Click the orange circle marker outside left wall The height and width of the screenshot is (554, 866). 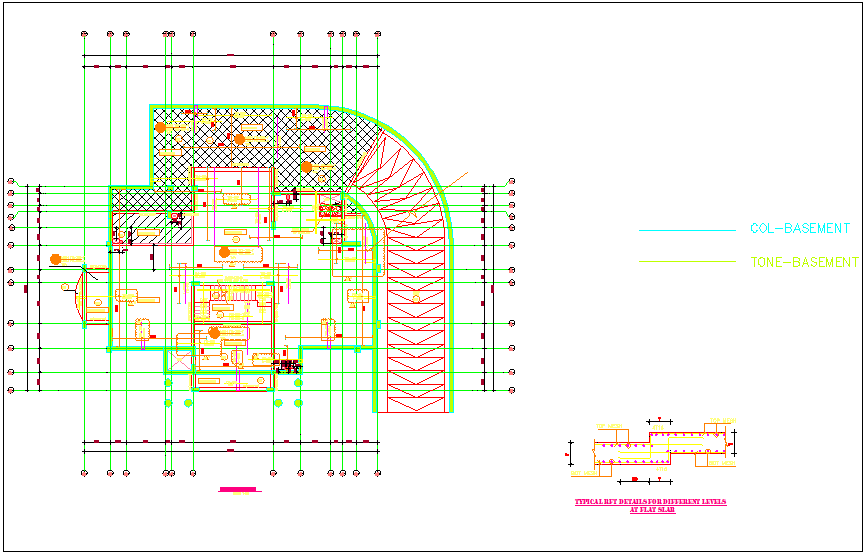pos(57,260)
